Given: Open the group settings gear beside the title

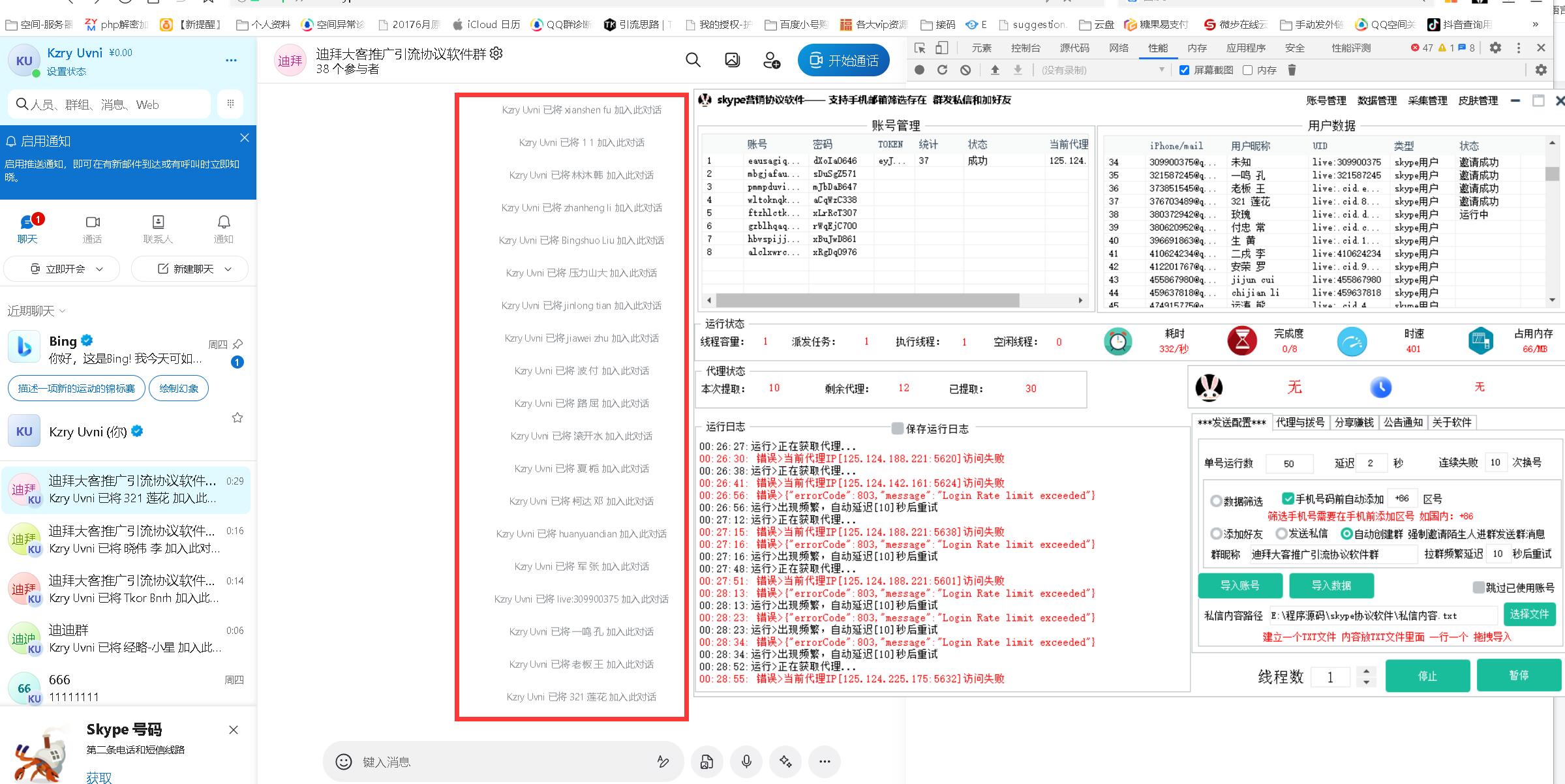Looking at the screenshot, I should [496, 53].
